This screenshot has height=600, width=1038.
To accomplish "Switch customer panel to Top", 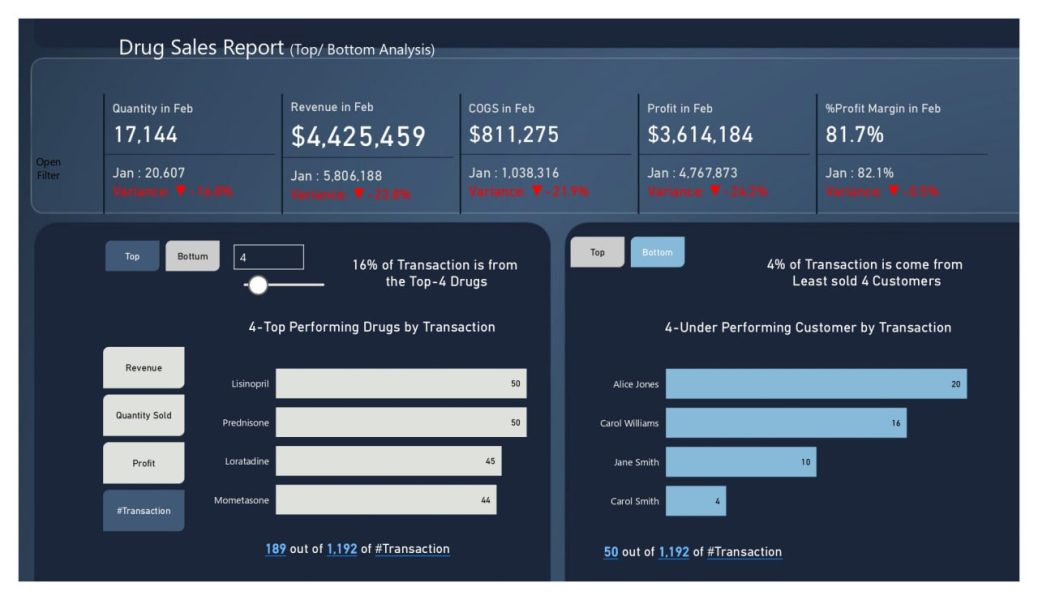I will pyautogui.click(x=597, y=252).
